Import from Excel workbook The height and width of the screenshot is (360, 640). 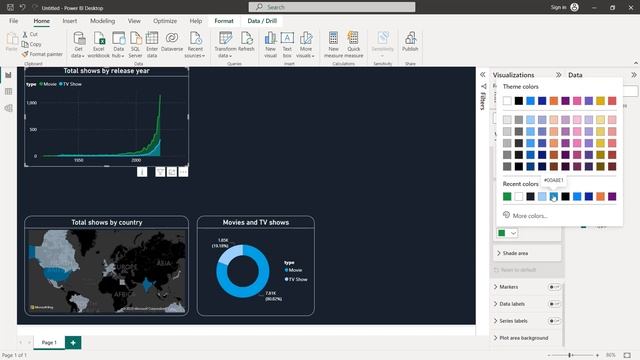click(x=99, y=45)
